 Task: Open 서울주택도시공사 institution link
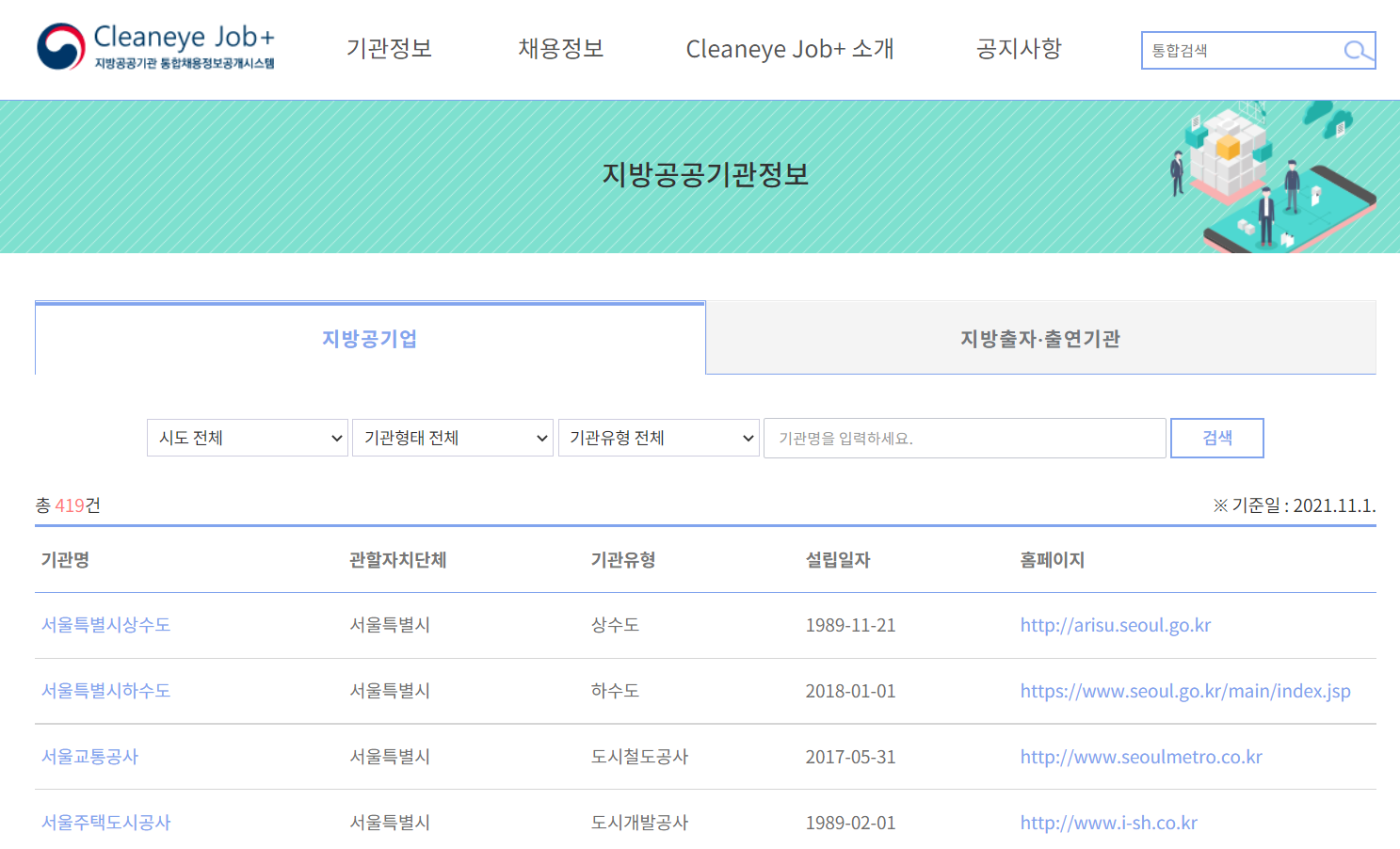[106, 823]
